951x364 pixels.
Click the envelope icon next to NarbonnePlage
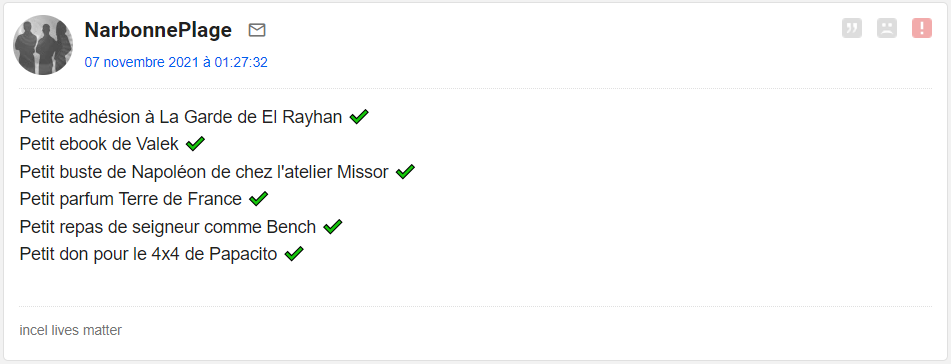click(257, 30)
